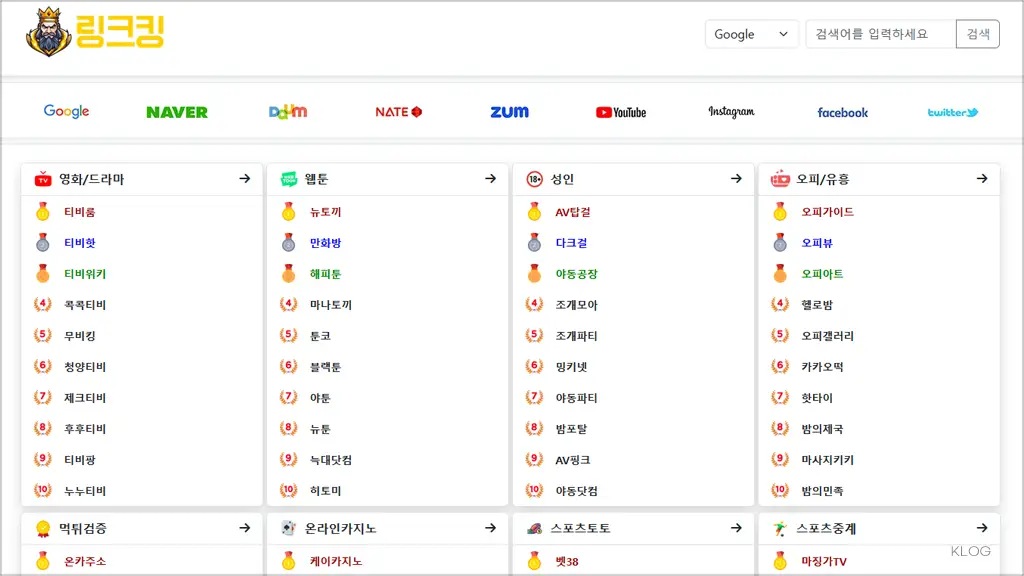Click the soccer ball icon beside 온라인카지노
The image size is (1024, 576).
click(x=289, y=528)
